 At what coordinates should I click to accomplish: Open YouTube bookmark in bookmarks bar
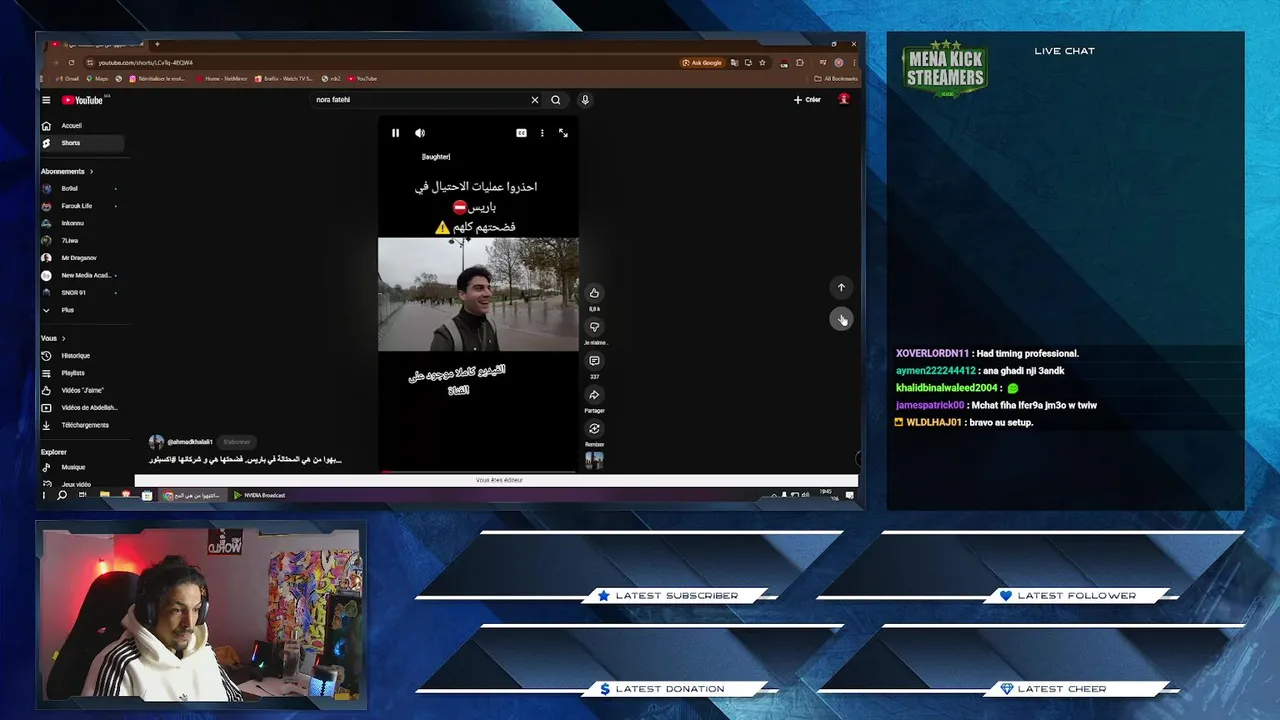click(363, 78)
